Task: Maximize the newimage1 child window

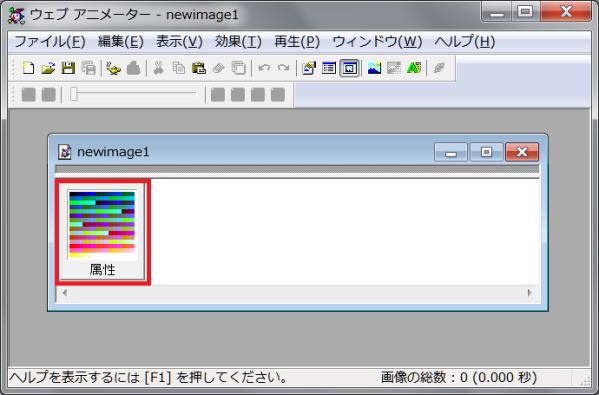Action: (x=486, y=152)
